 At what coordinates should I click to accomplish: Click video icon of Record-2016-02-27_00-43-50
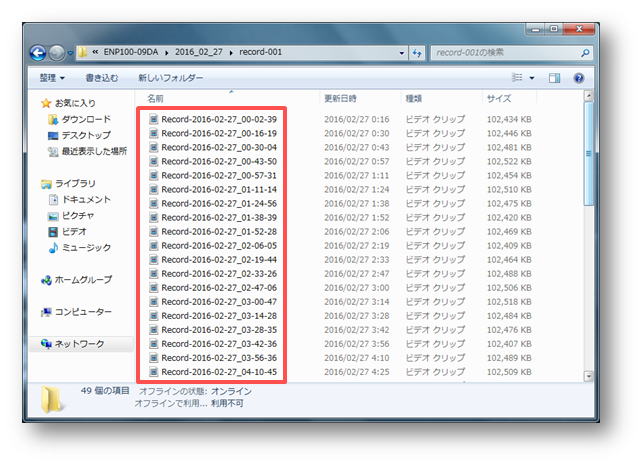pyautogui.click(x=154, y=161)
